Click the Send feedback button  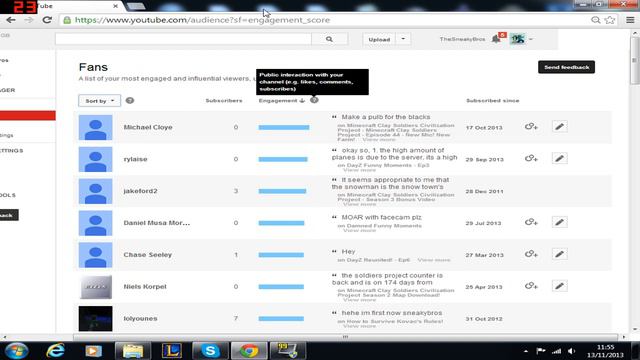[x=566, y=67]
